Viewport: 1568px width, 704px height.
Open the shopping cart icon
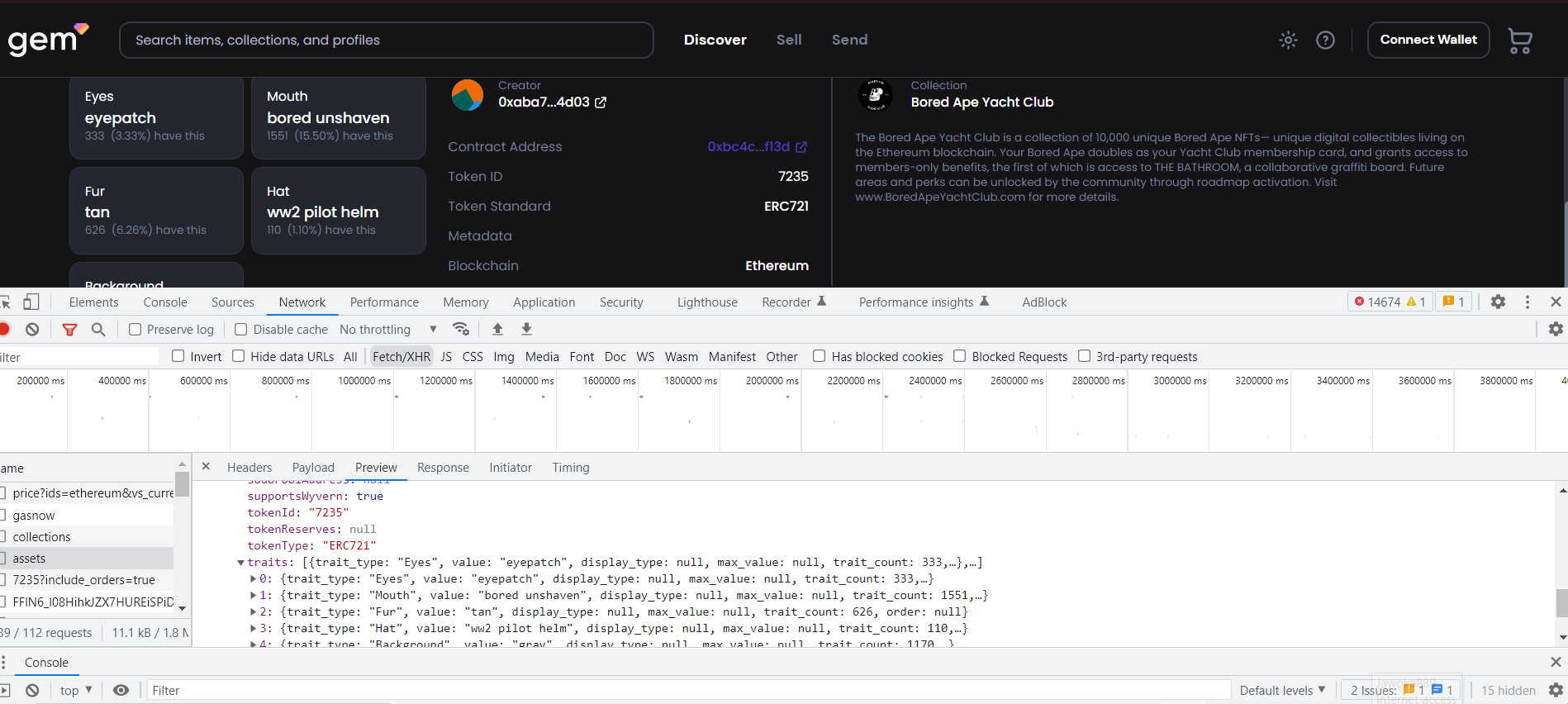coord(1520,40)
